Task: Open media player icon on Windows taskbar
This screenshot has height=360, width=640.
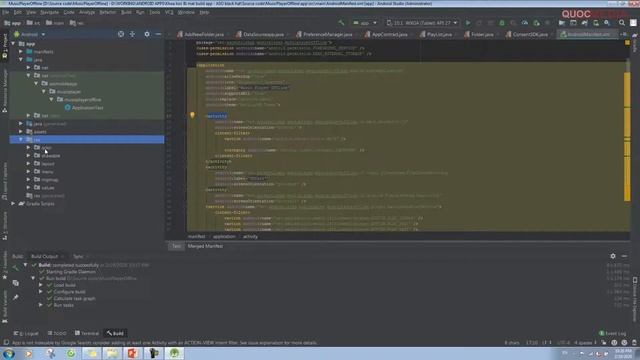Action: point(29,353)
